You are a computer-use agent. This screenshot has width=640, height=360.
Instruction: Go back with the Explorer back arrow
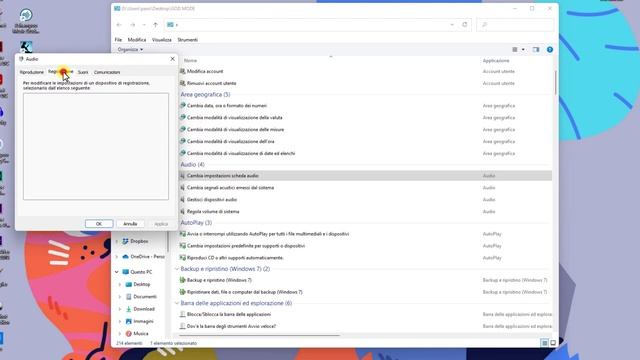(119, 25)
